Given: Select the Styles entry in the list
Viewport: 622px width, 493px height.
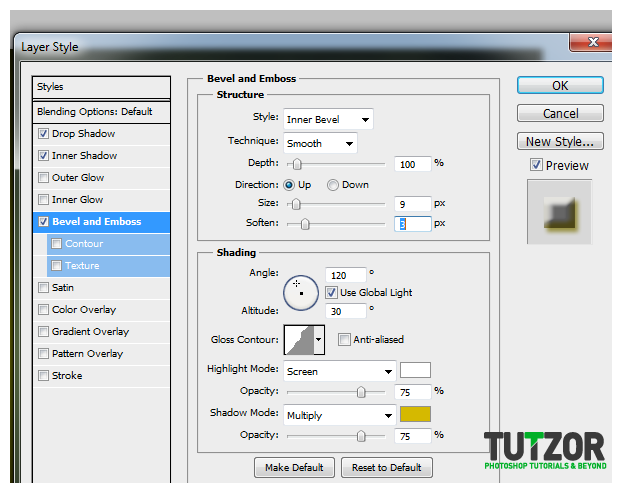Looking at the screenshot, I should click(x=102, y=87).
